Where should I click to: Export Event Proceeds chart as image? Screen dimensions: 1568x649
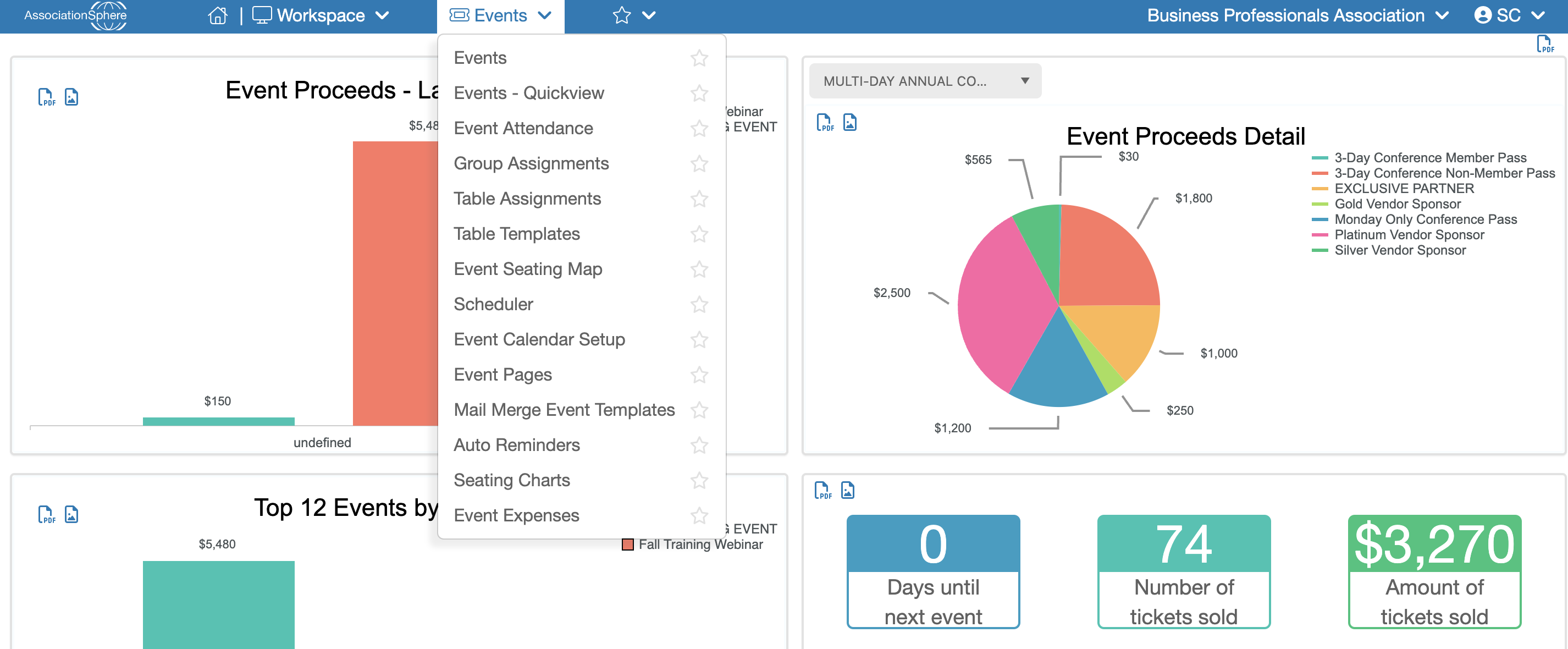[71, 97]
